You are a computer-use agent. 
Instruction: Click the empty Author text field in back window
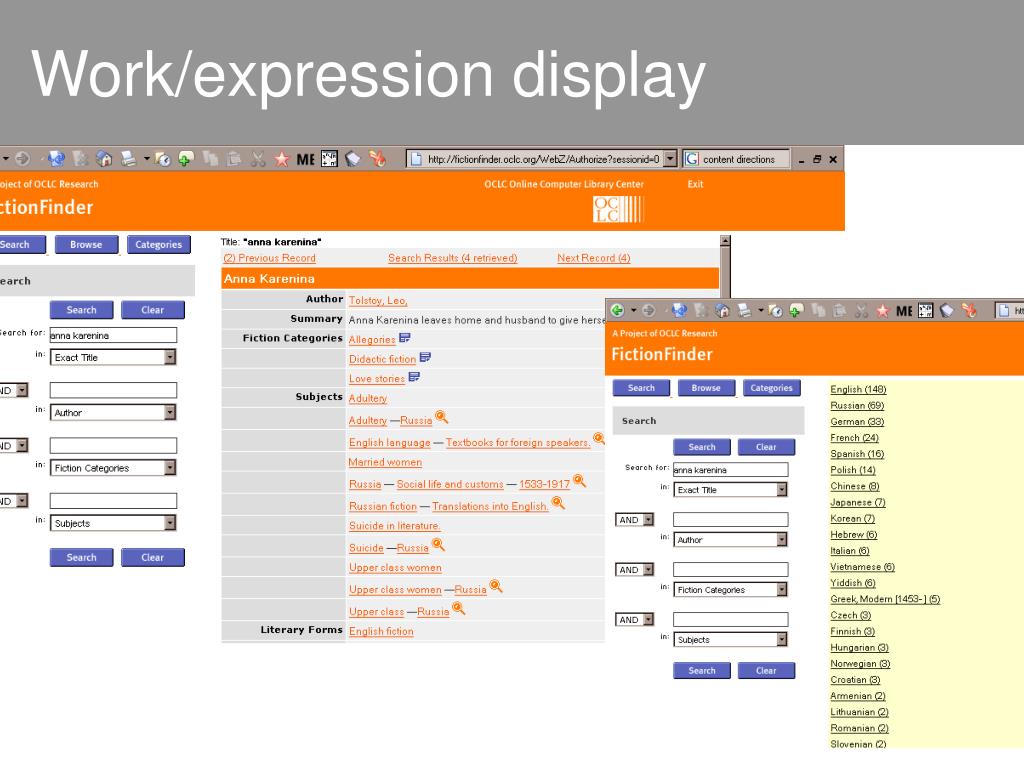coord(113,390)
